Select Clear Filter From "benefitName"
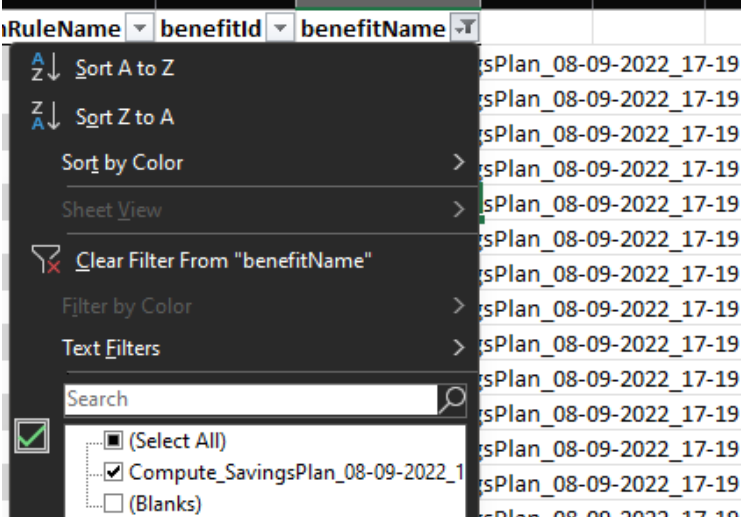The height and width of the screenshot is (517, 741). click(224, 261)
